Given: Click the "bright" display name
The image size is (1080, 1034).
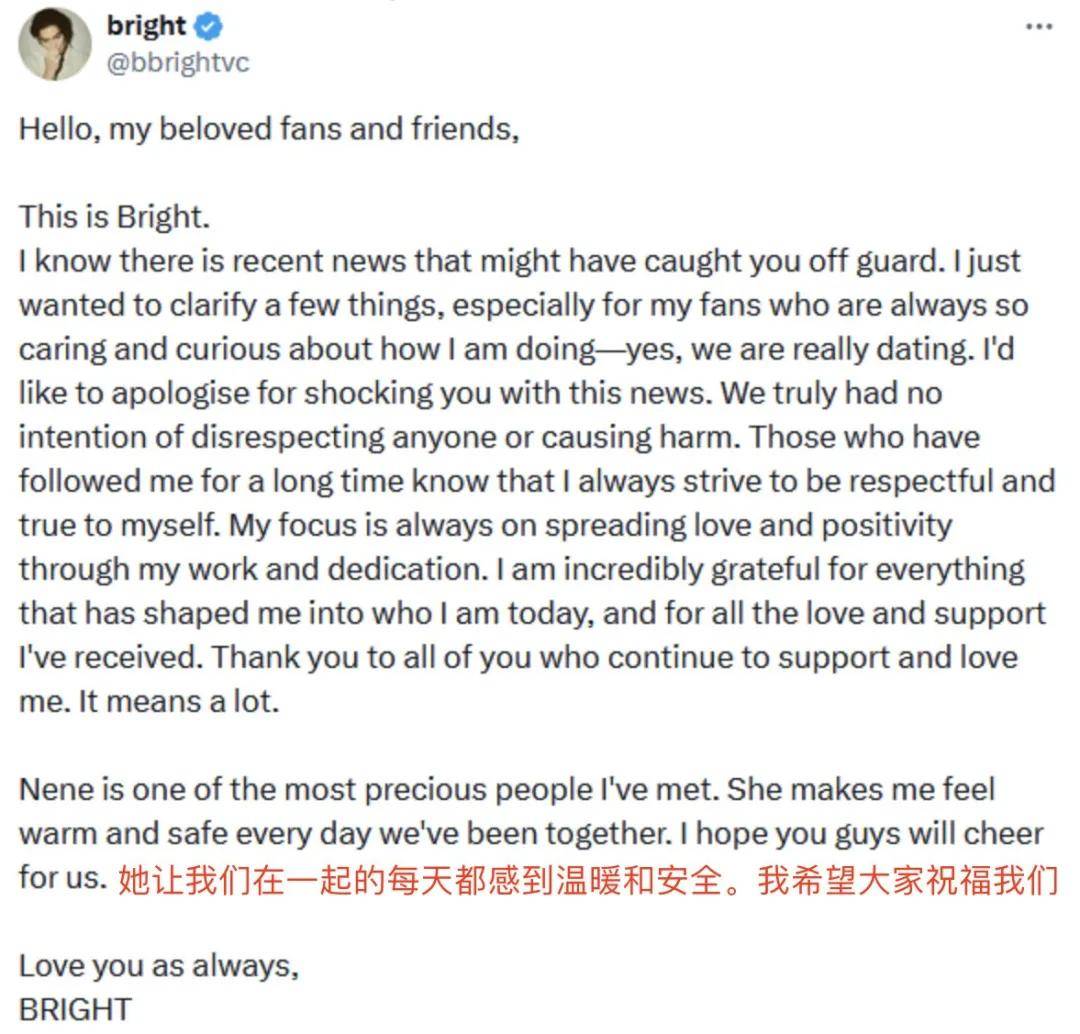Looking at the screenshot, I should point(146,26).
